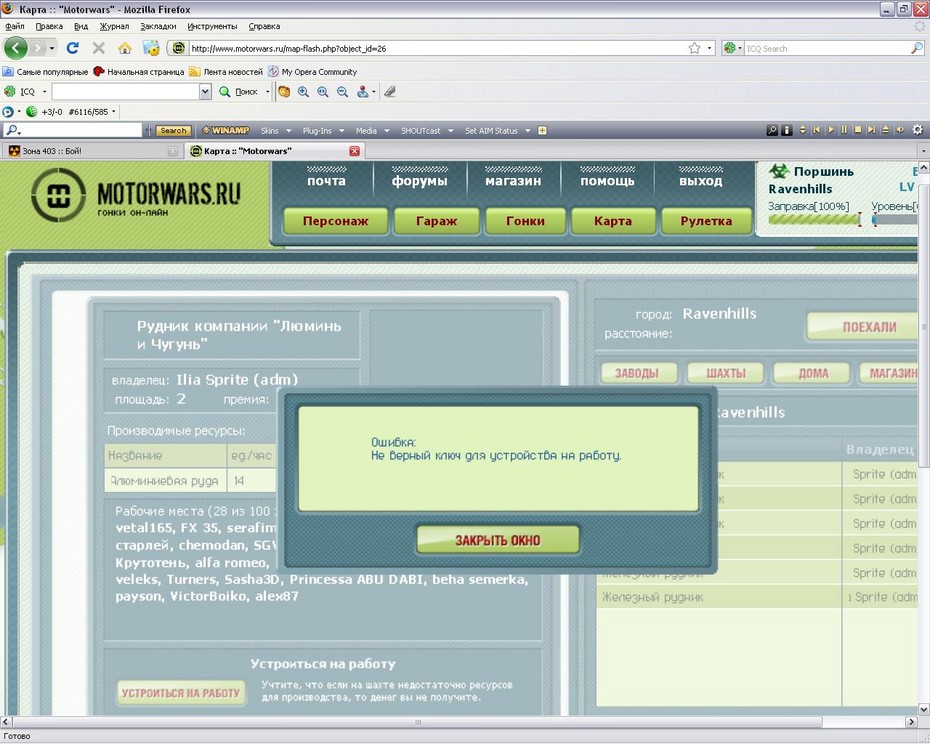Skip to next track in Winamp toolbar

click(871, 130)
